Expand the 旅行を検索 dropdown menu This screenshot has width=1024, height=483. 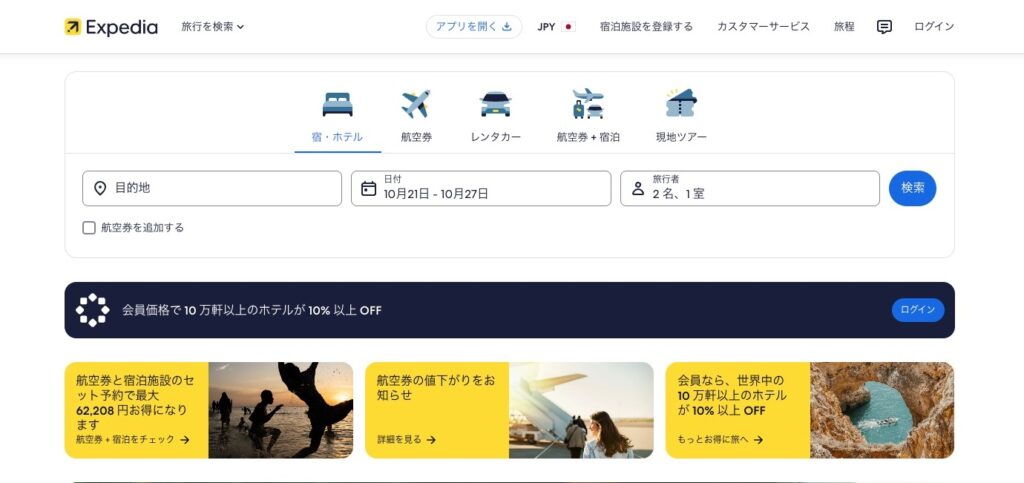212,27
